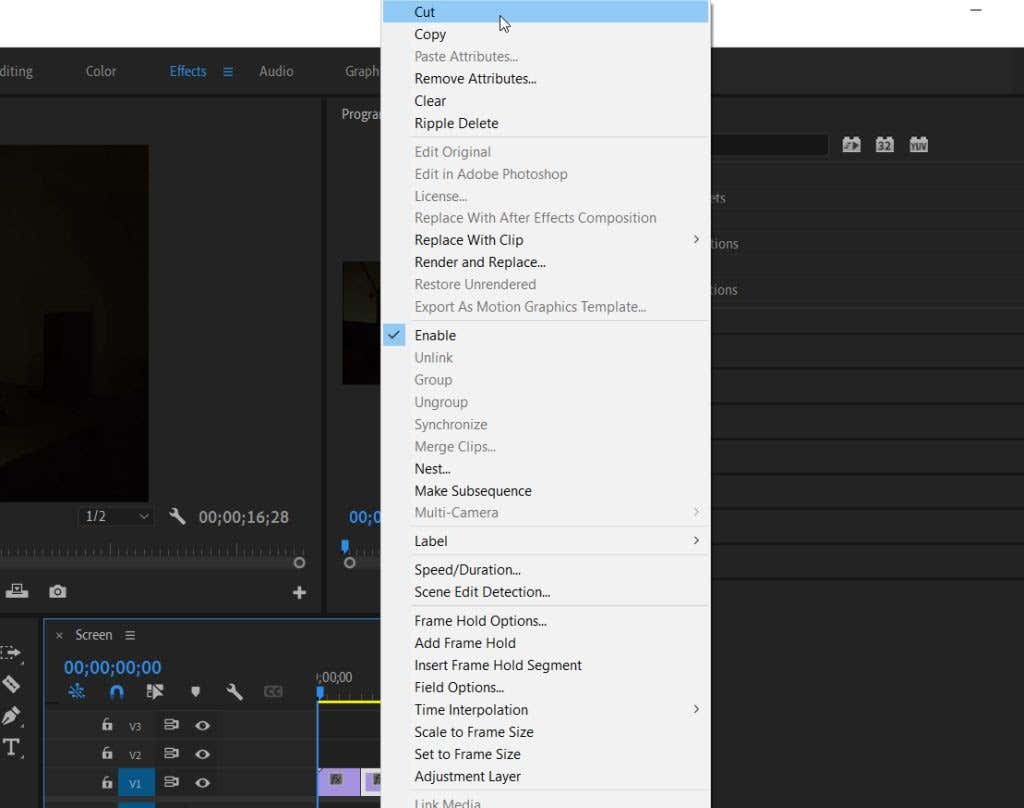Click the timeline playhead marker
The width and height of the screenshot is (1024, 808).
[x=320, y=692]
